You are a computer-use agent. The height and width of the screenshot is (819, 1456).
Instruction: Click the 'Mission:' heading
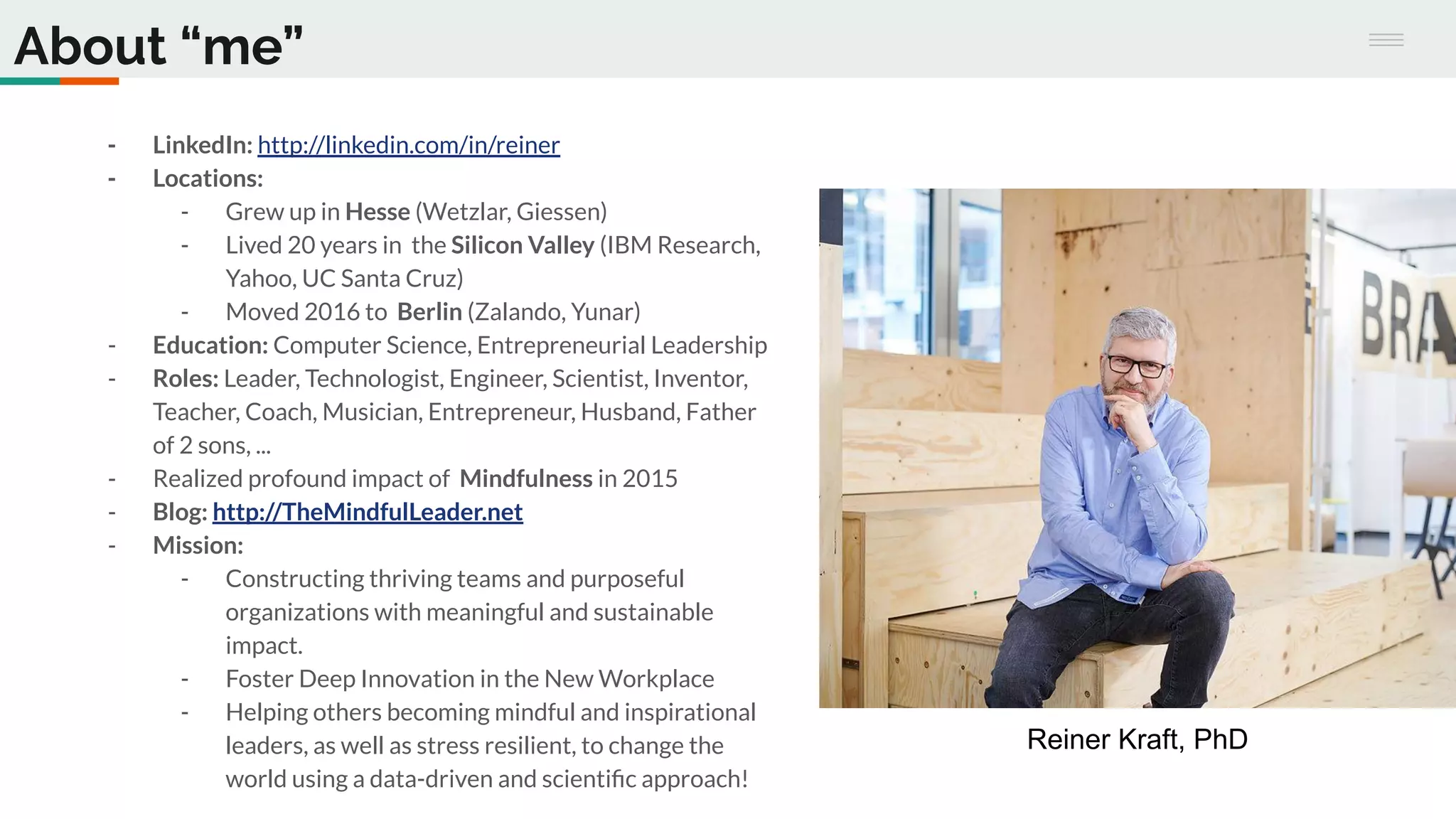[198, 545]
